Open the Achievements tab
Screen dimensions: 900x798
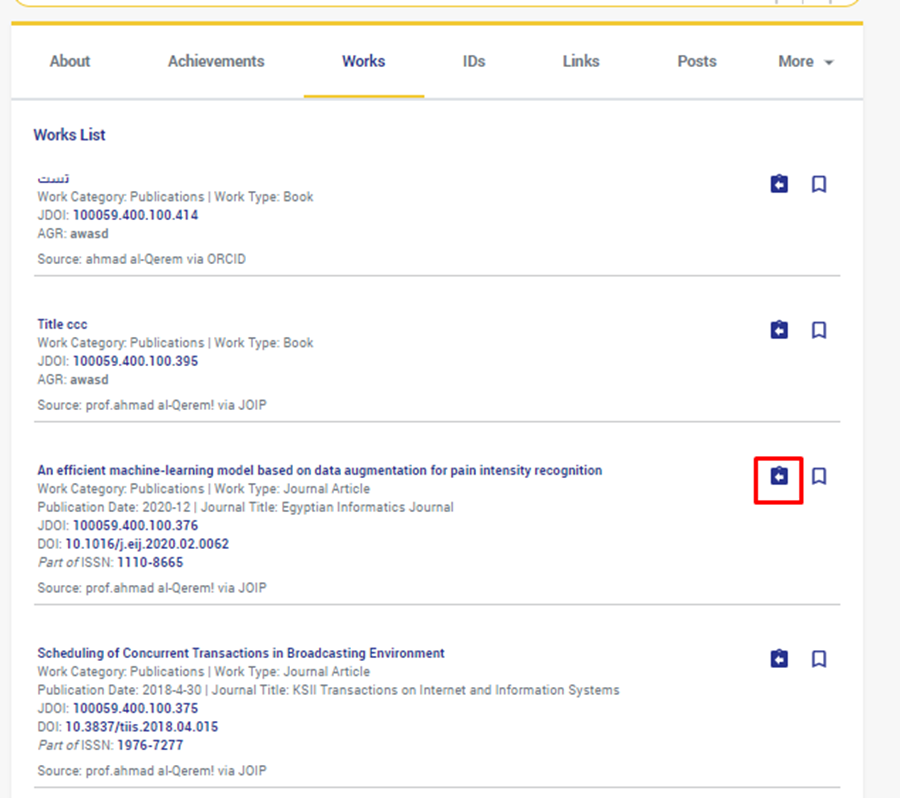click(216, 61)
